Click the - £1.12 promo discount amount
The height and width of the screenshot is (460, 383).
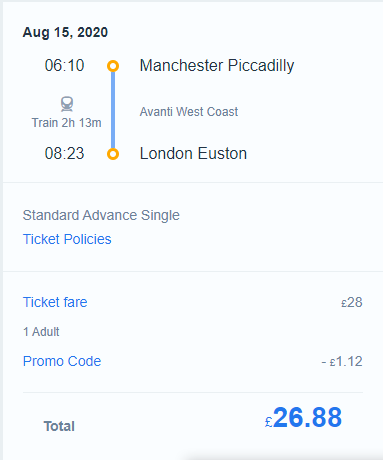pyautogui.click(x=342, y=361)
